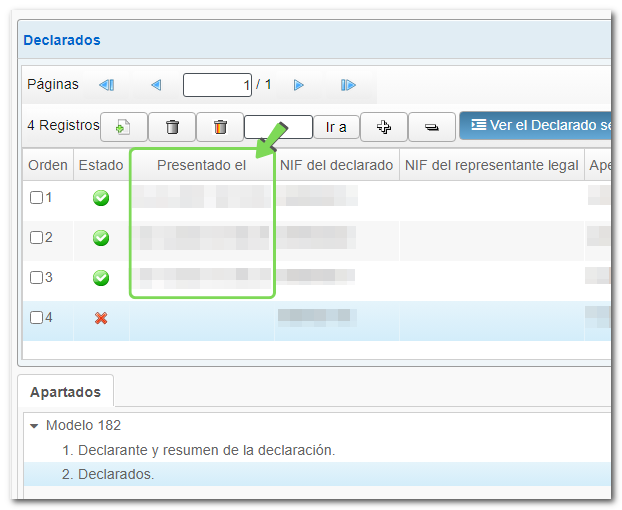Check the box for record 2
Screen dimensions: 622x510
click(36, 238)
